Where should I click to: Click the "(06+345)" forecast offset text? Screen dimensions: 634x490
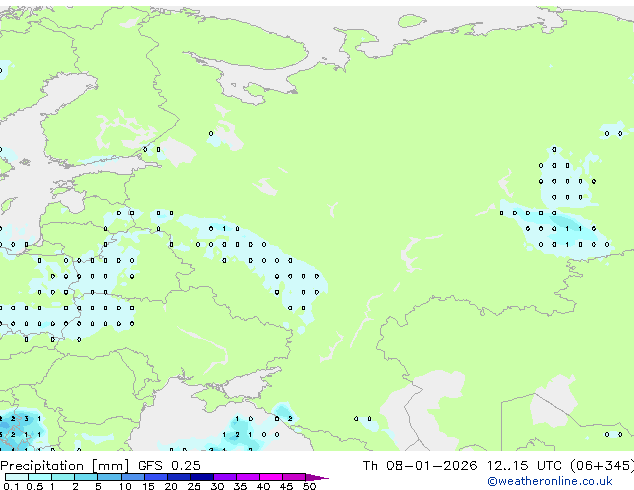[602, 466]
